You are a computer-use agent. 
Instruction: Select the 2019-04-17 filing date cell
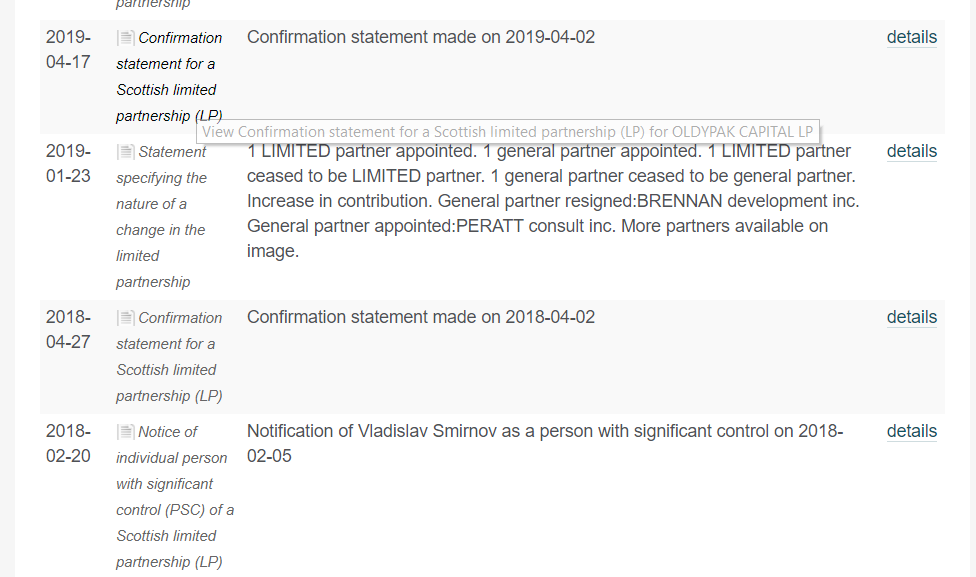(68, 50)
